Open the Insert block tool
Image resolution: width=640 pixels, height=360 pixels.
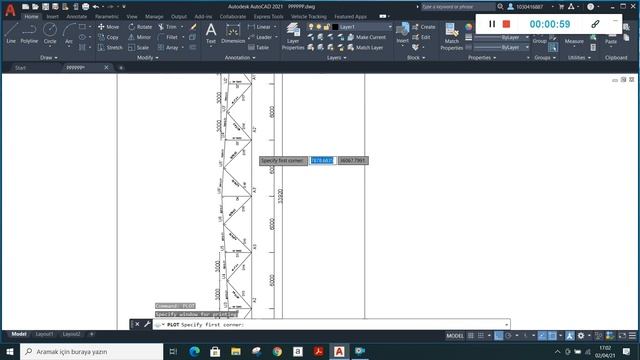tap(402, 33)
